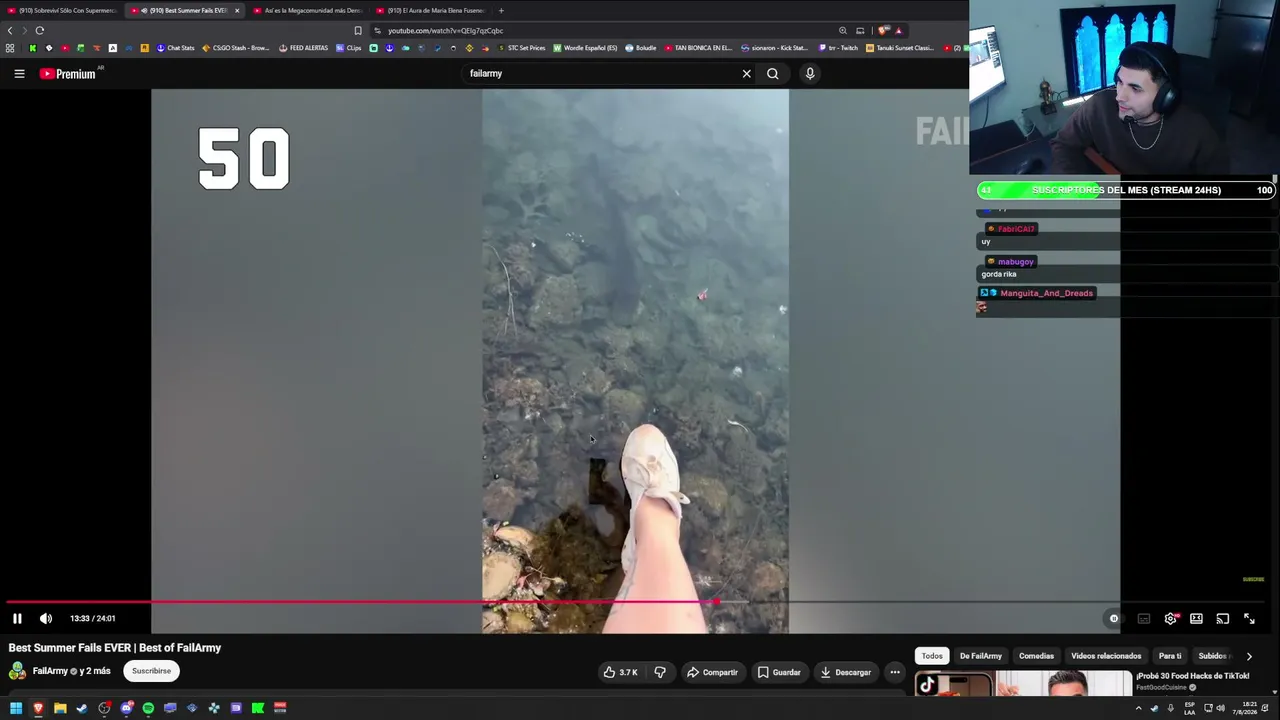Select the Para ti filter chip
The image size is (1280, 720).
coord(1170,656)
